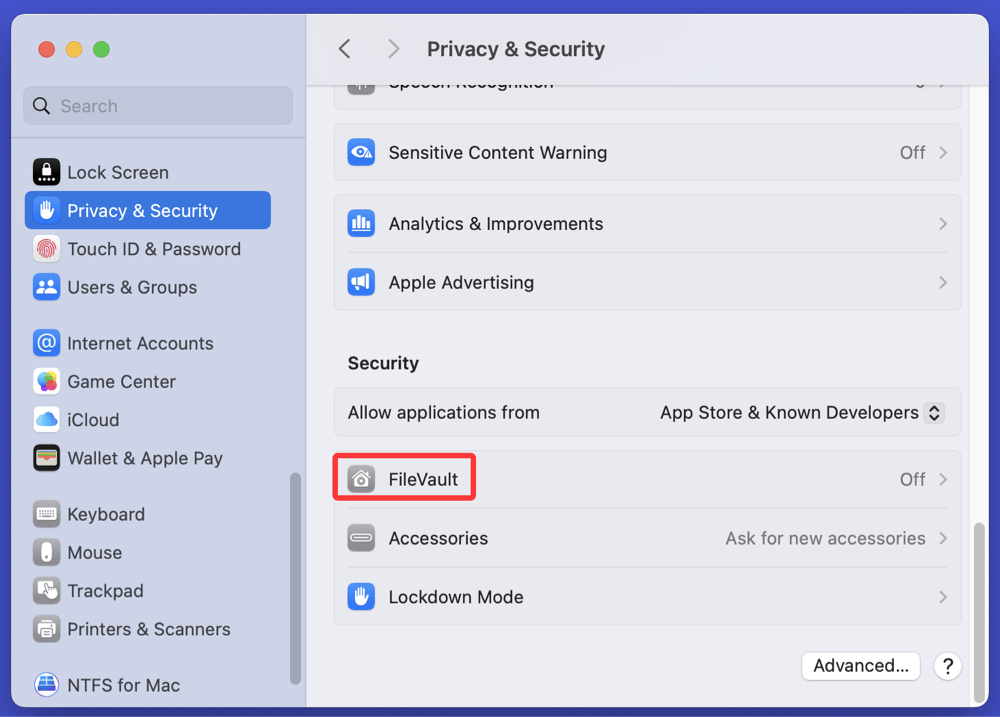
Task: Click the back navigation arrow
Action: (x=345, y=49)
